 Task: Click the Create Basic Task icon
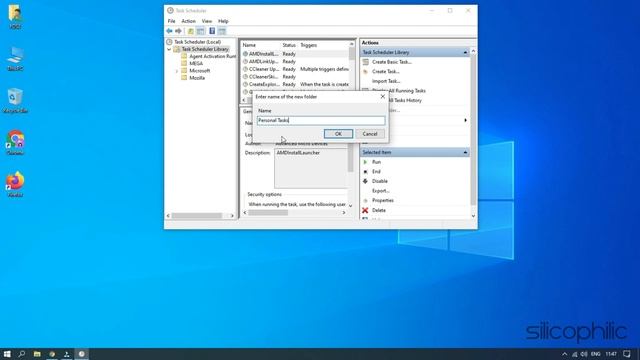pyautogui.click(x=365, y=62)
